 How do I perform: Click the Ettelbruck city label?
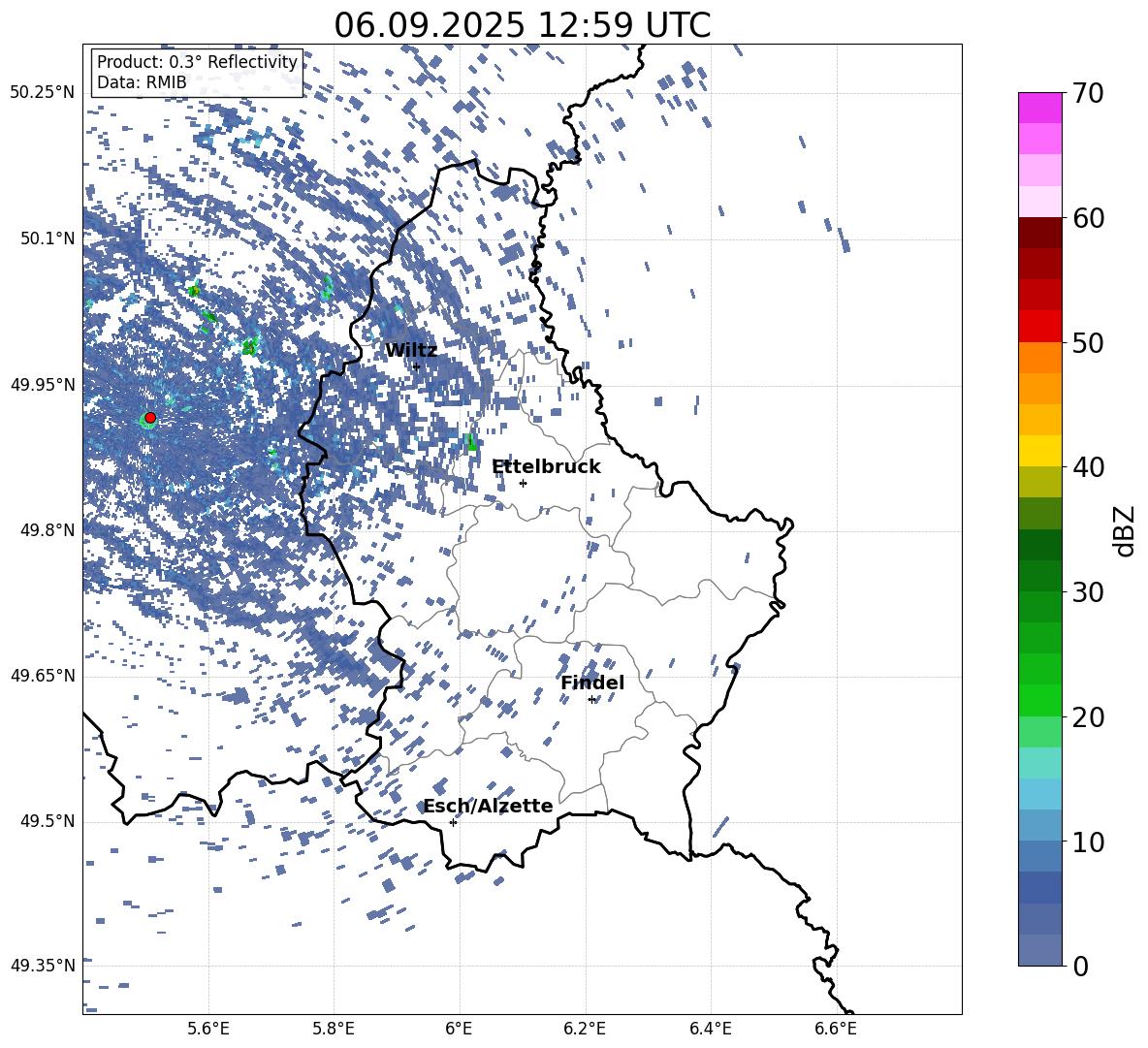click(546, 467)
